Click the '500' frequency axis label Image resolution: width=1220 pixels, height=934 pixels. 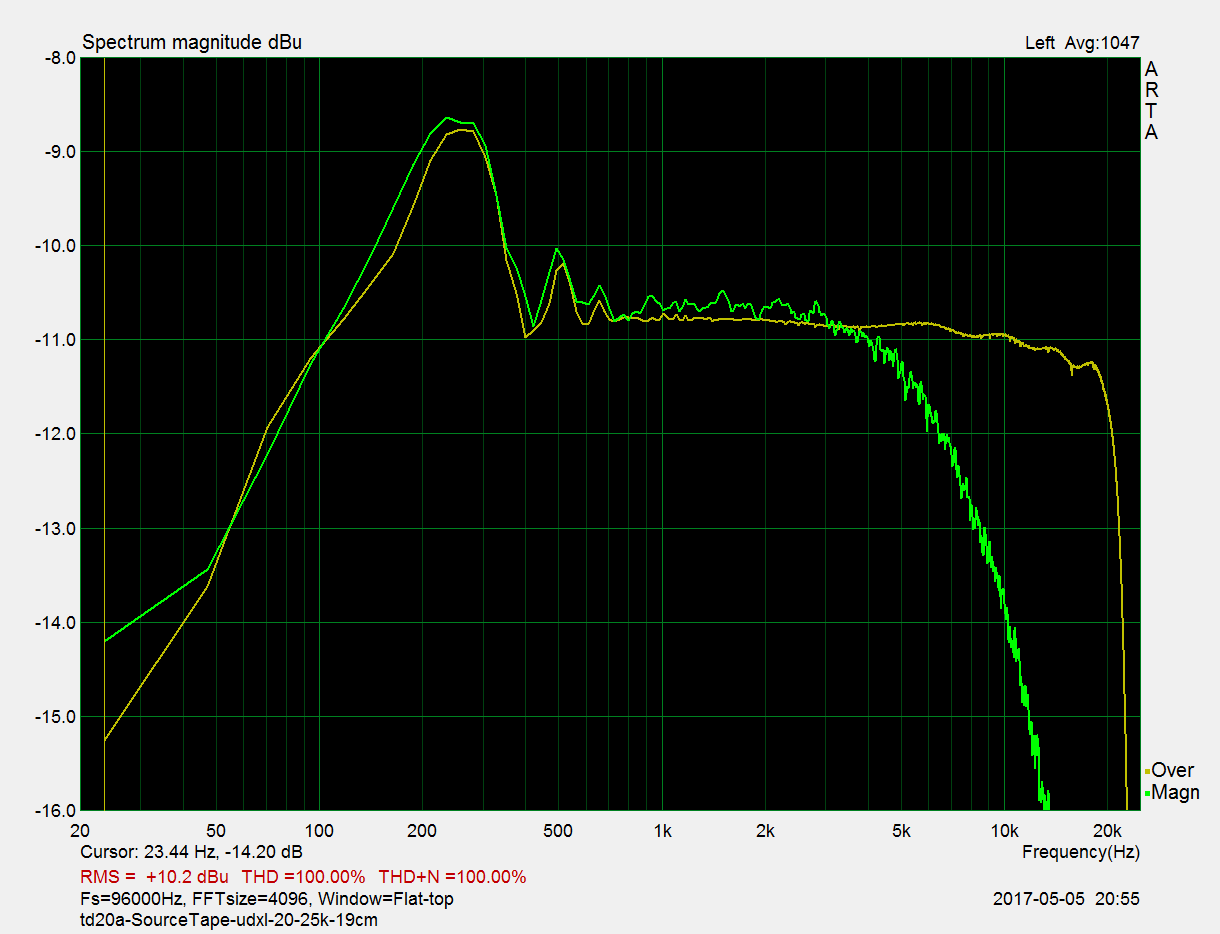click(558, 831)
